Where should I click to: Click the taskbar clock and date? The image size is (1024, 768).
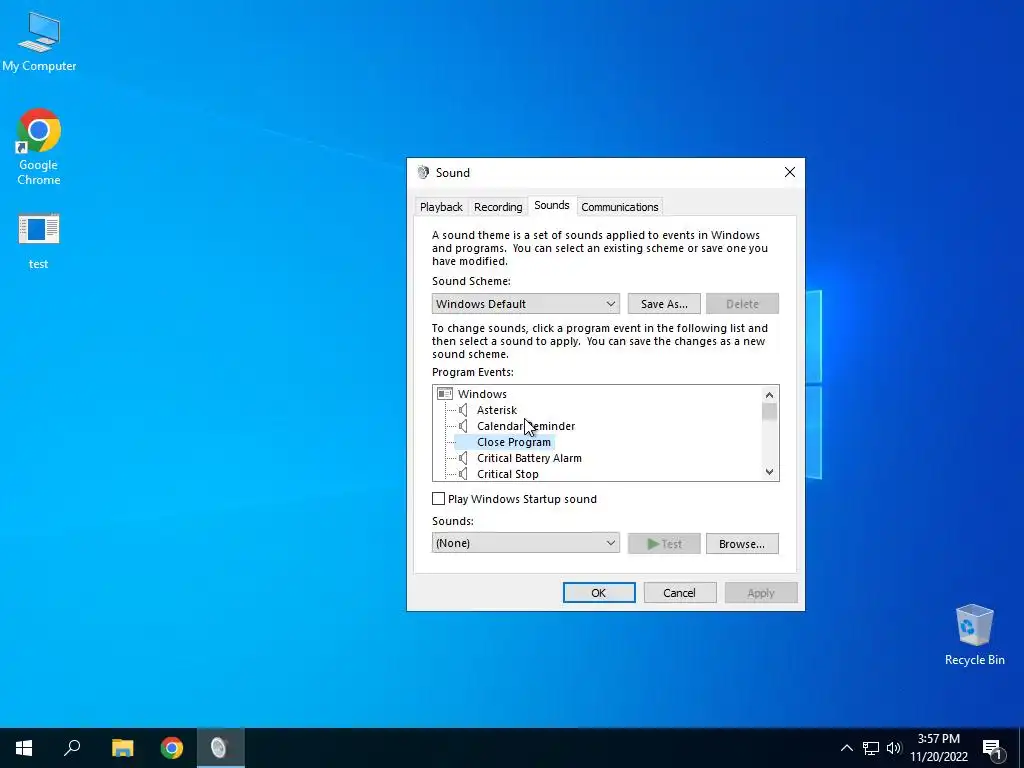coord(939,748)
